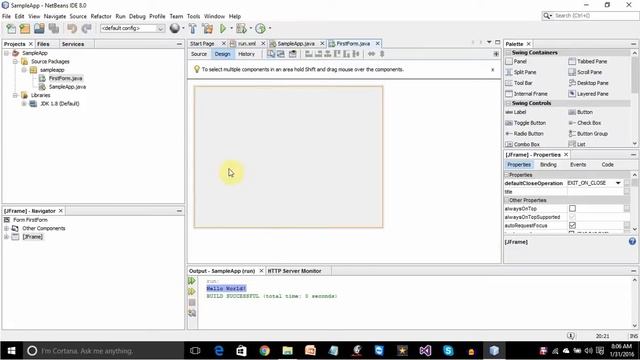Click the Open Project toolbar icon
640x360 pixels.
tap(39, 28)
